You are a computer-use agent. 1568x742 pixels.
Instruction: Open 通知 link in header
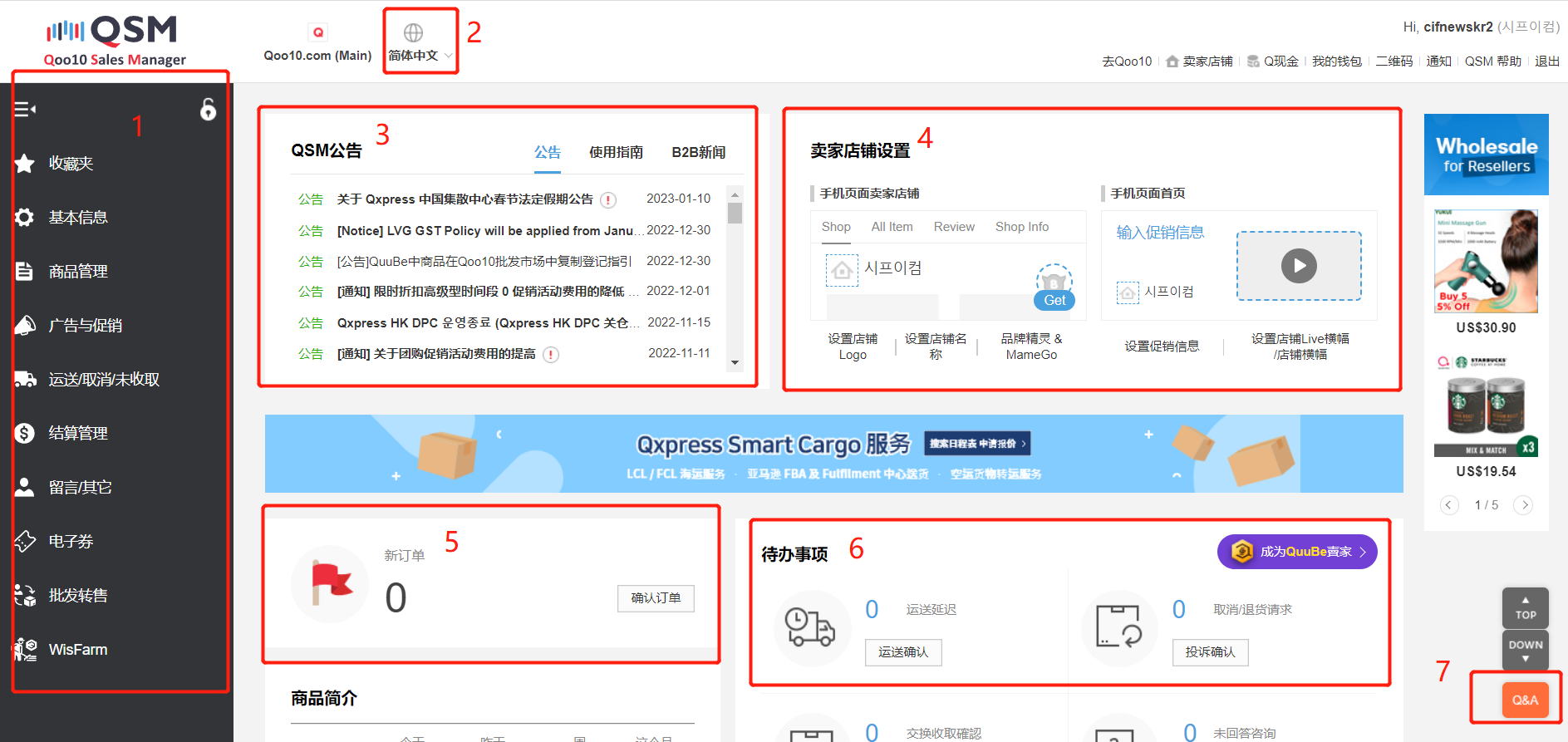point(1438,61)
